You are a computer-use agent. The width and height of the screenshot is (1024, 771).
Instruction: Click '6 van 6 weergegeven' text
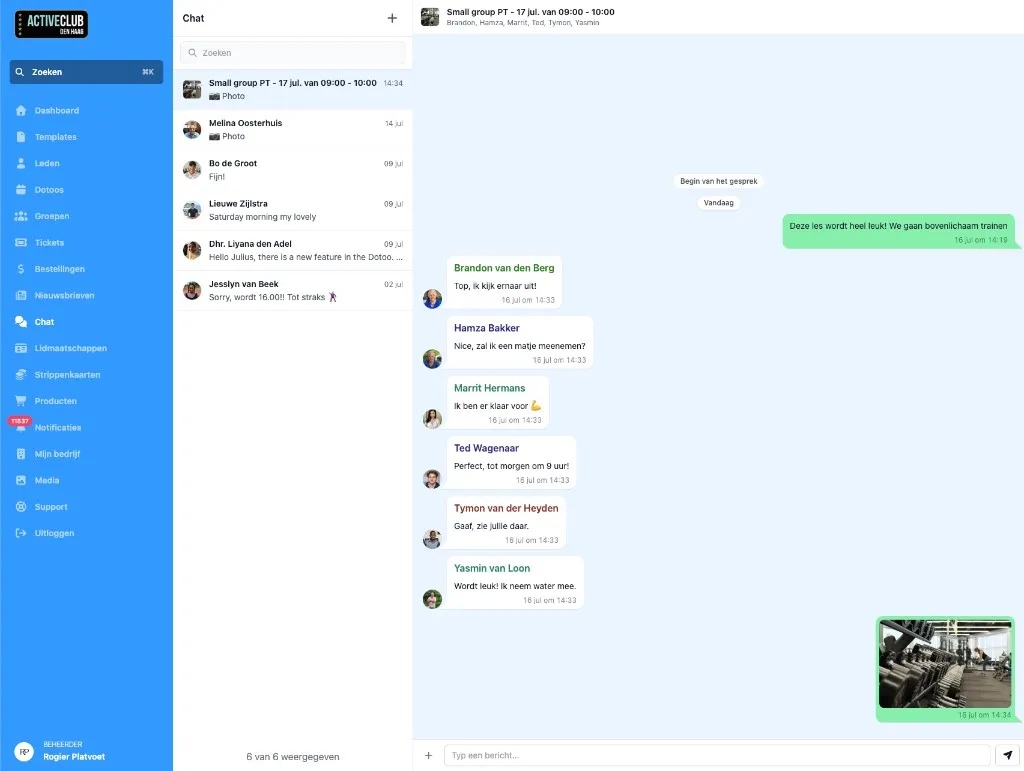point(293,757)
